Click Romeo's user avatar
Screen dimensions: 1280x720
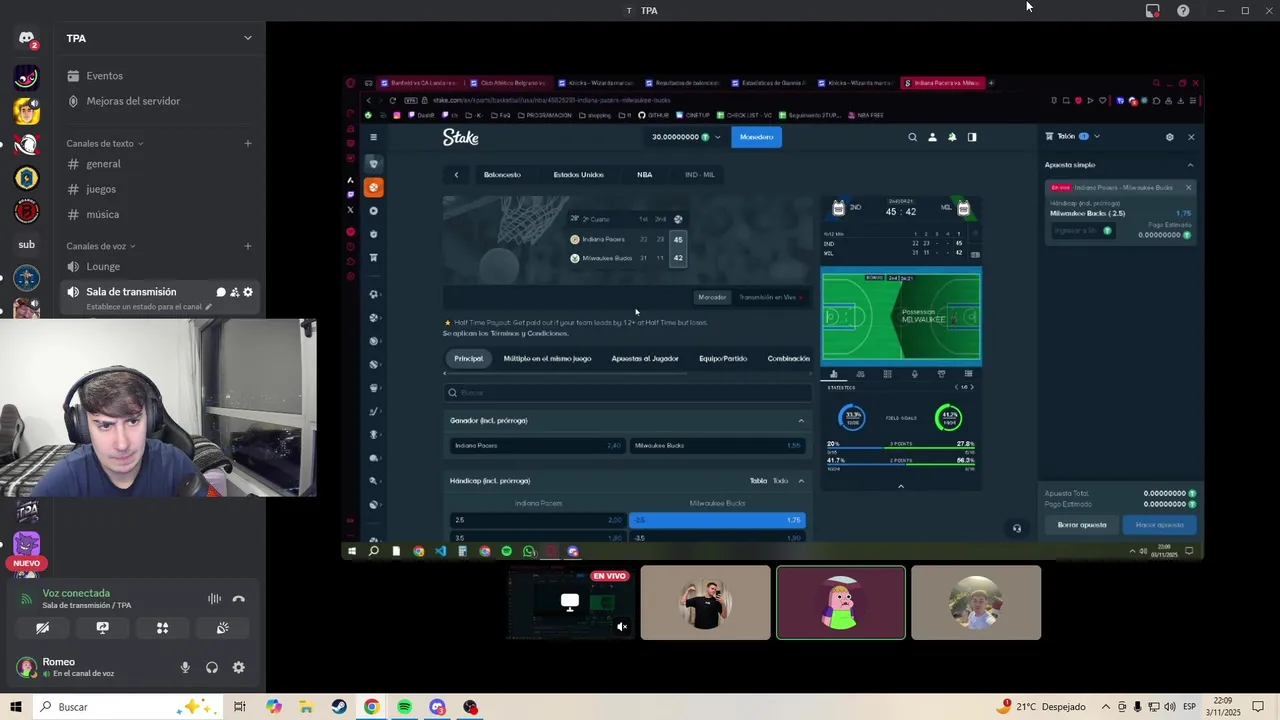coord(27,666)
